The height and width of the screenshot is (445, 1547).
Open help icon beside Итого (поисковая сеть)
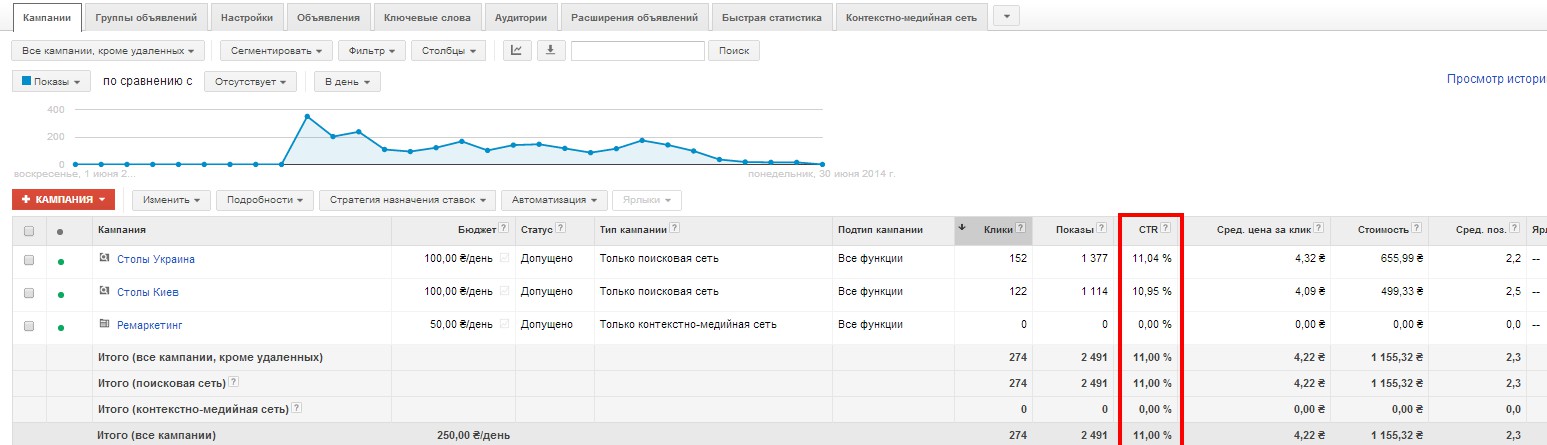(234, 382)
